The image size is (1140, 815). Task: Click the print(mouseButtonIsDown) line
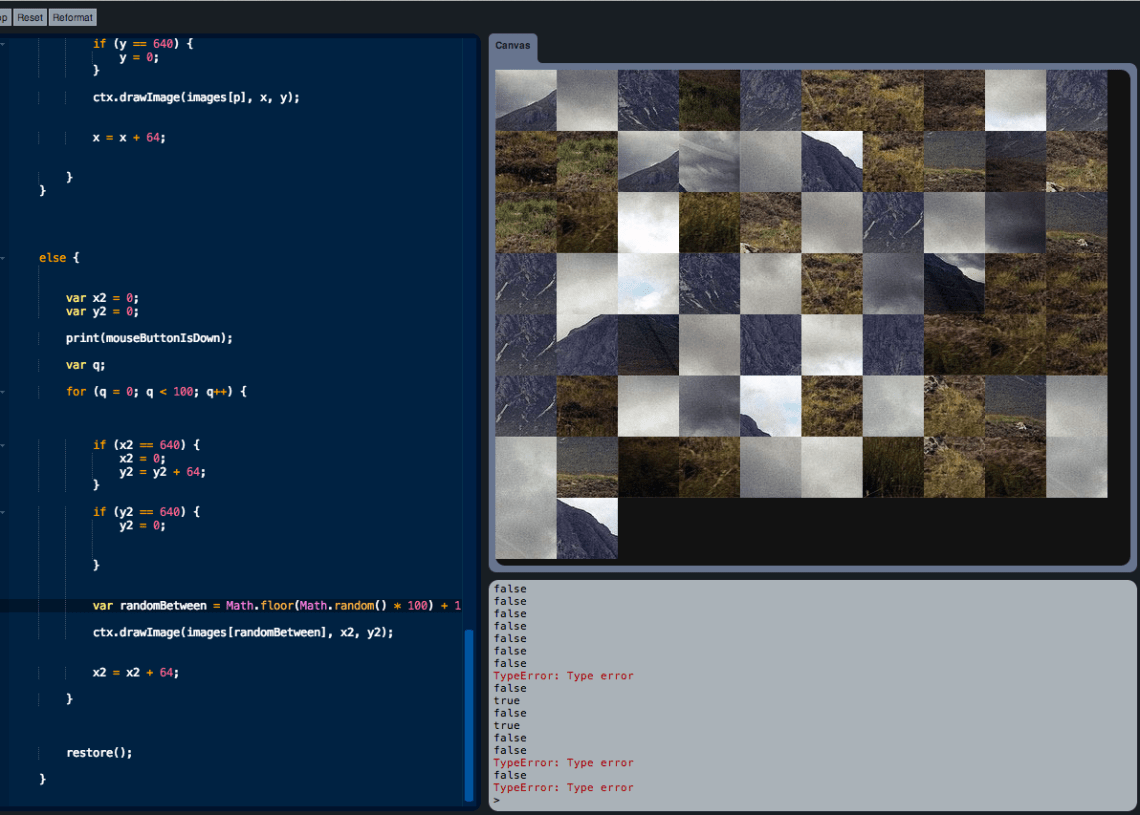point(150,338)
